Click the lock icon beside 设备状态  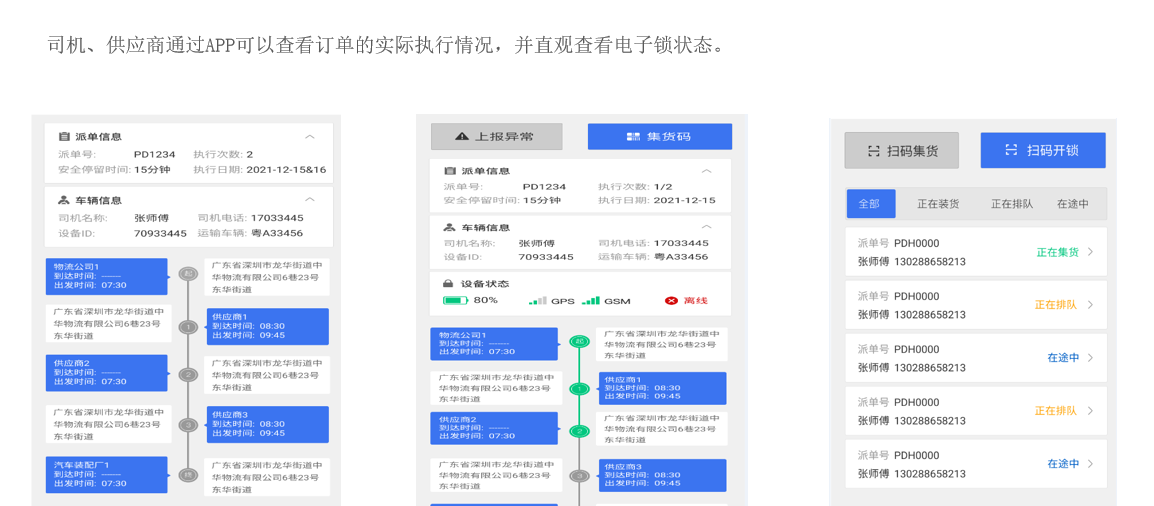point(448,284)
